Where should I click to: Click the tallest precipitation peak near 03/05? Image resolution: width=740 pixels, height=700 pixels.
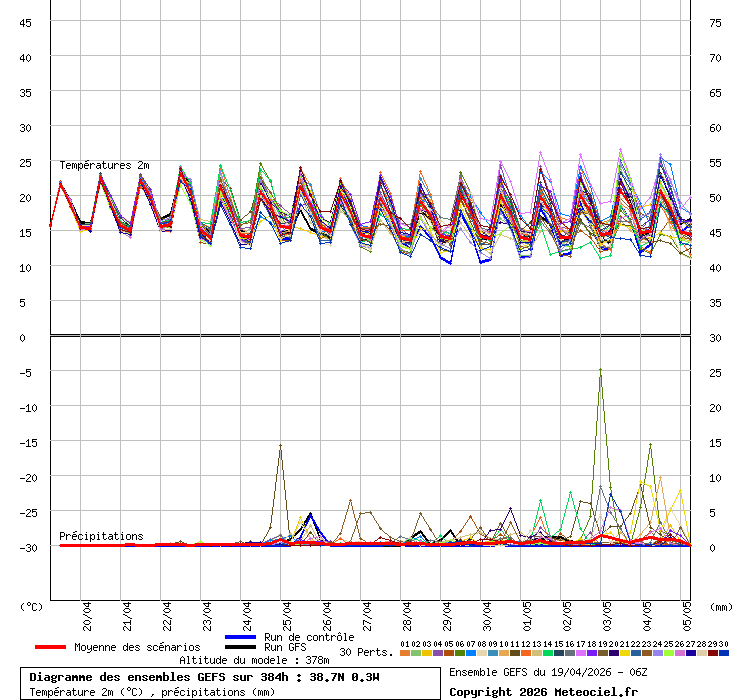pos(600,370)
